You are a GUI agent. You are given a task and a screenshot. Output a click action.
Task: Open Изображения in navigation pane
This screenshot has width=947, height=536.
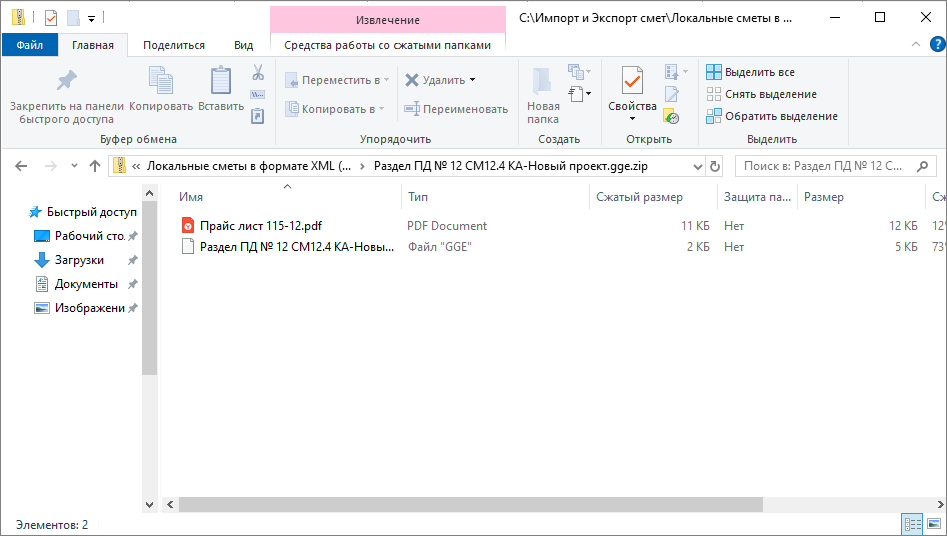pos(86,308)
